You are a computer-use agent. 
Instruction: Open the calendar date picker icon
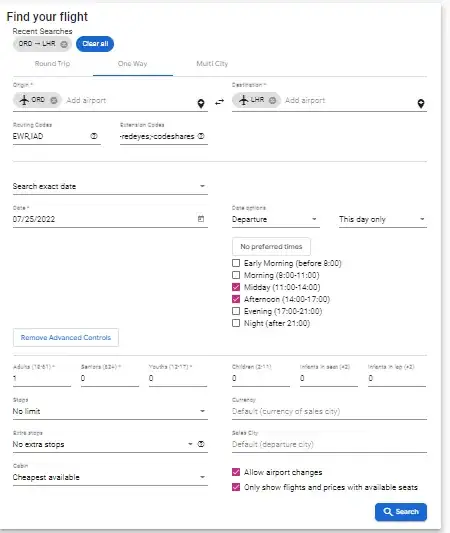click(x=201, y=219)
